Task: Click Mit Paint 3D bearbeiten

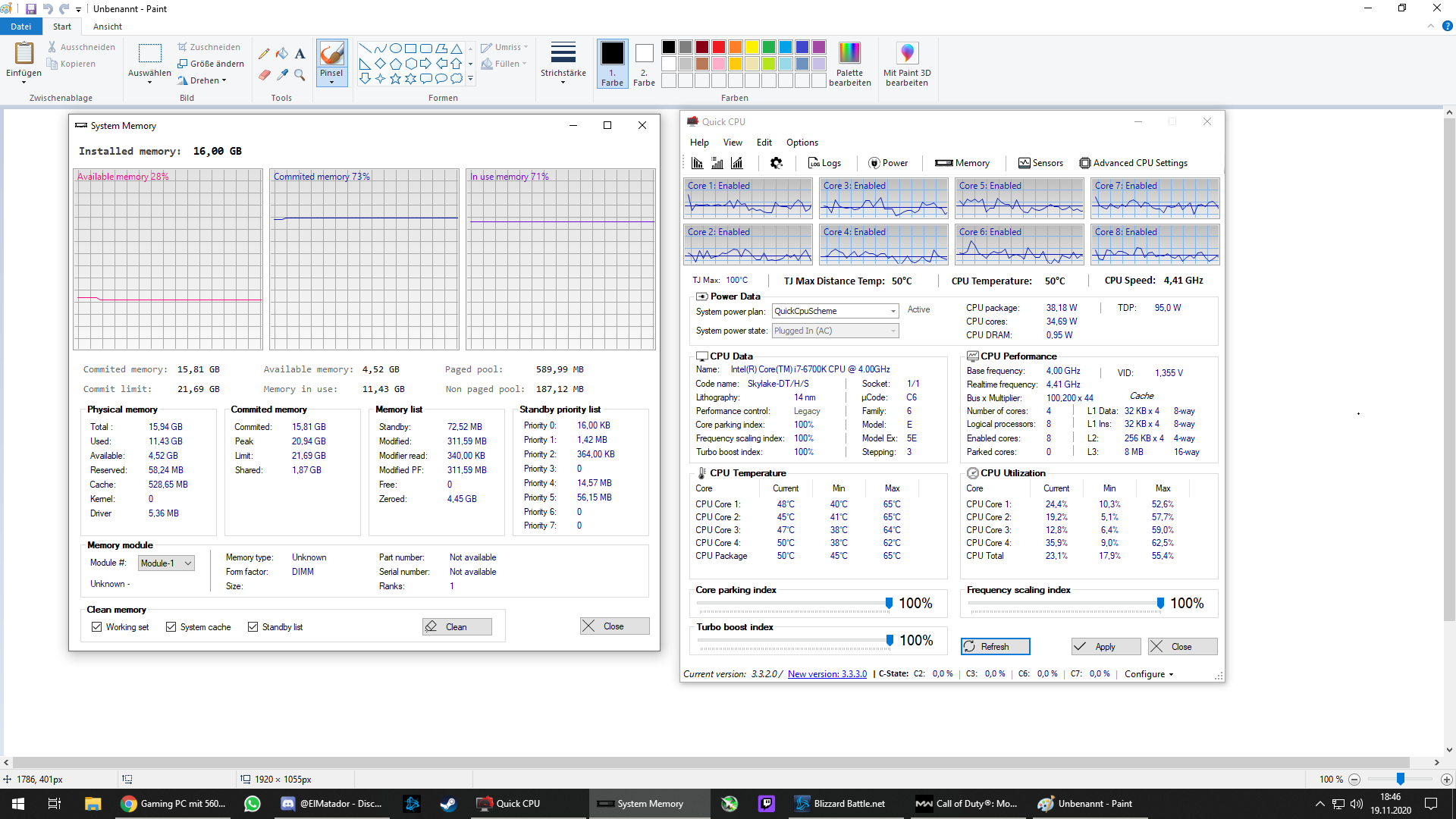Action: coord(907,64)
